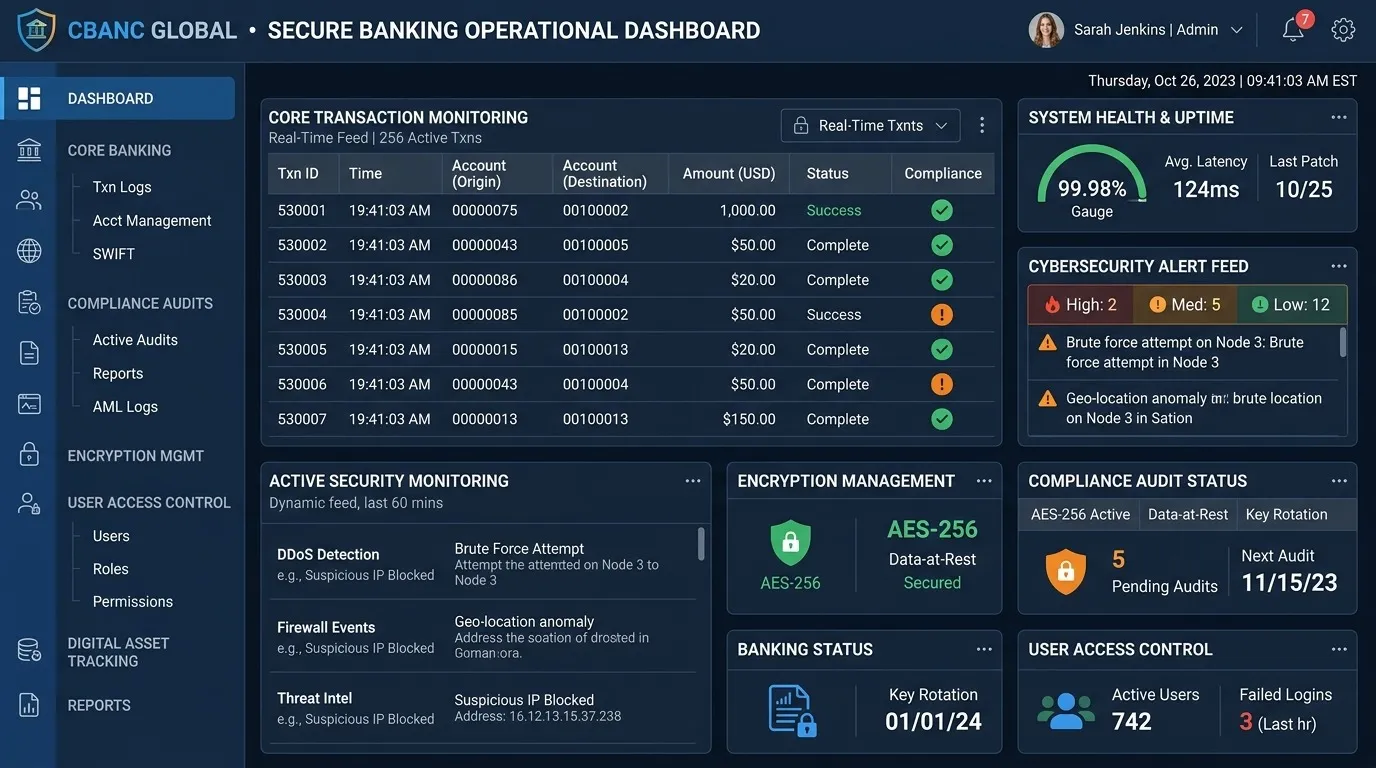Expand the Sarah Jenkins Admin user menu
The image size is (1376, 768).
[x=1136, y=30]
